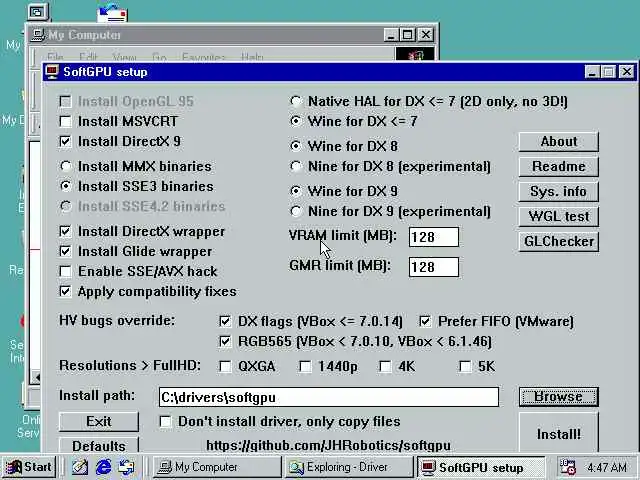Minimize the My Computer window
640x480 pixels.
click(x=391, y=35)
